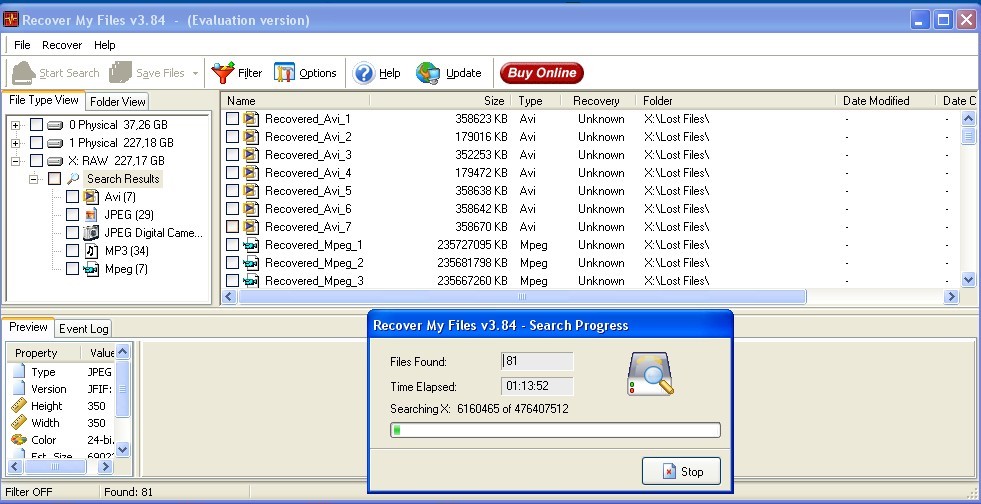Sort the list by Size column

[x=440, y=101]
